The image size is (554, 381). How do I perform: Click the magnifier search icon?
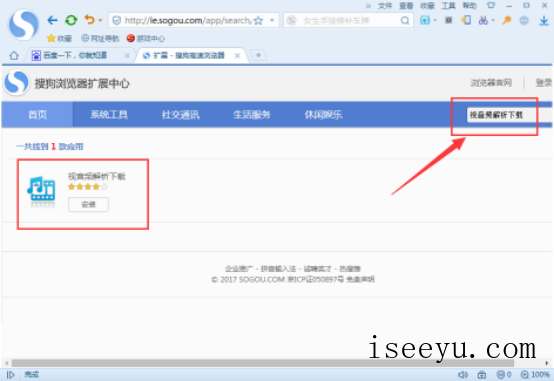(405, 20)
